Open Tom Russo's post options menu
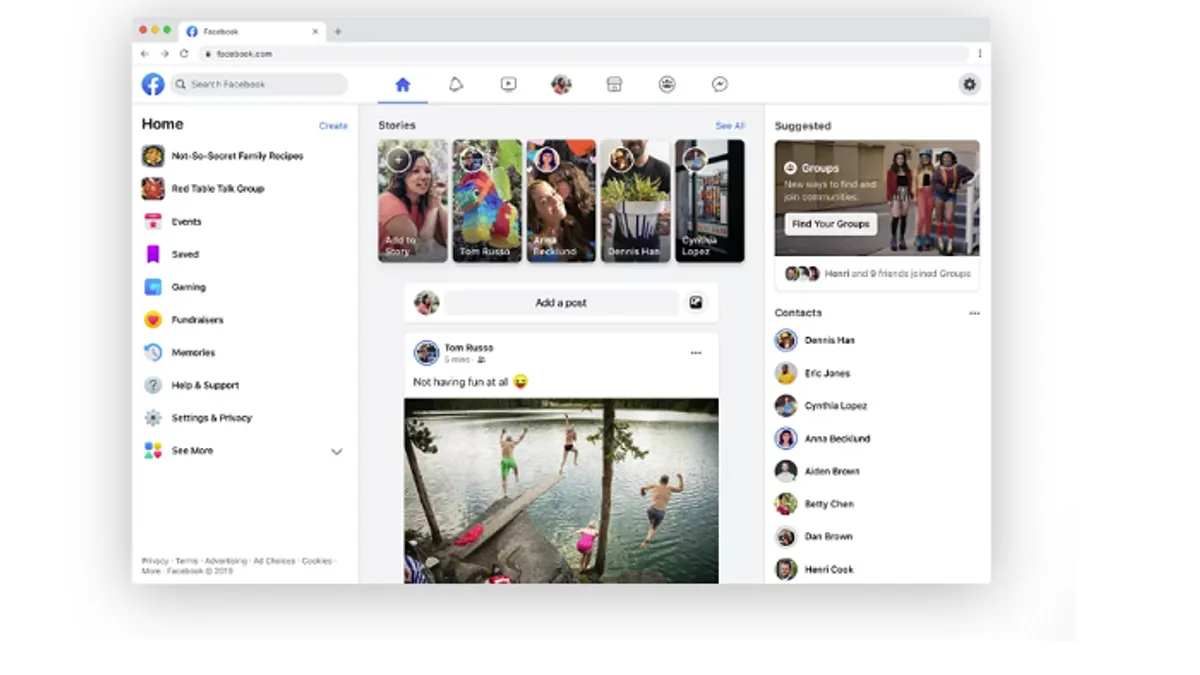1200x675 pixels. [696, 353]
